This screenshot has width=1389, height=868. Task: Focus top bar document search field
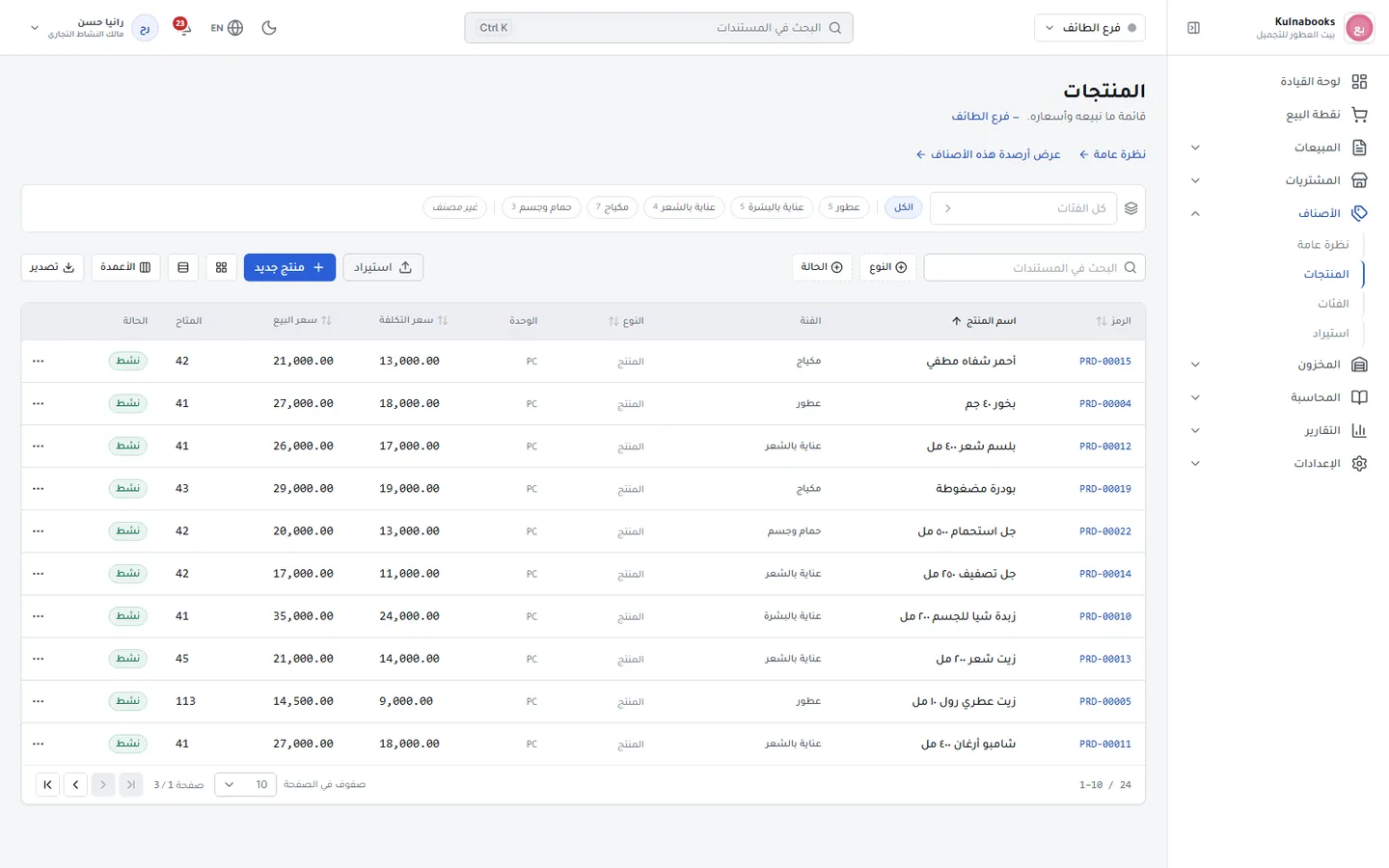(659, 28)
